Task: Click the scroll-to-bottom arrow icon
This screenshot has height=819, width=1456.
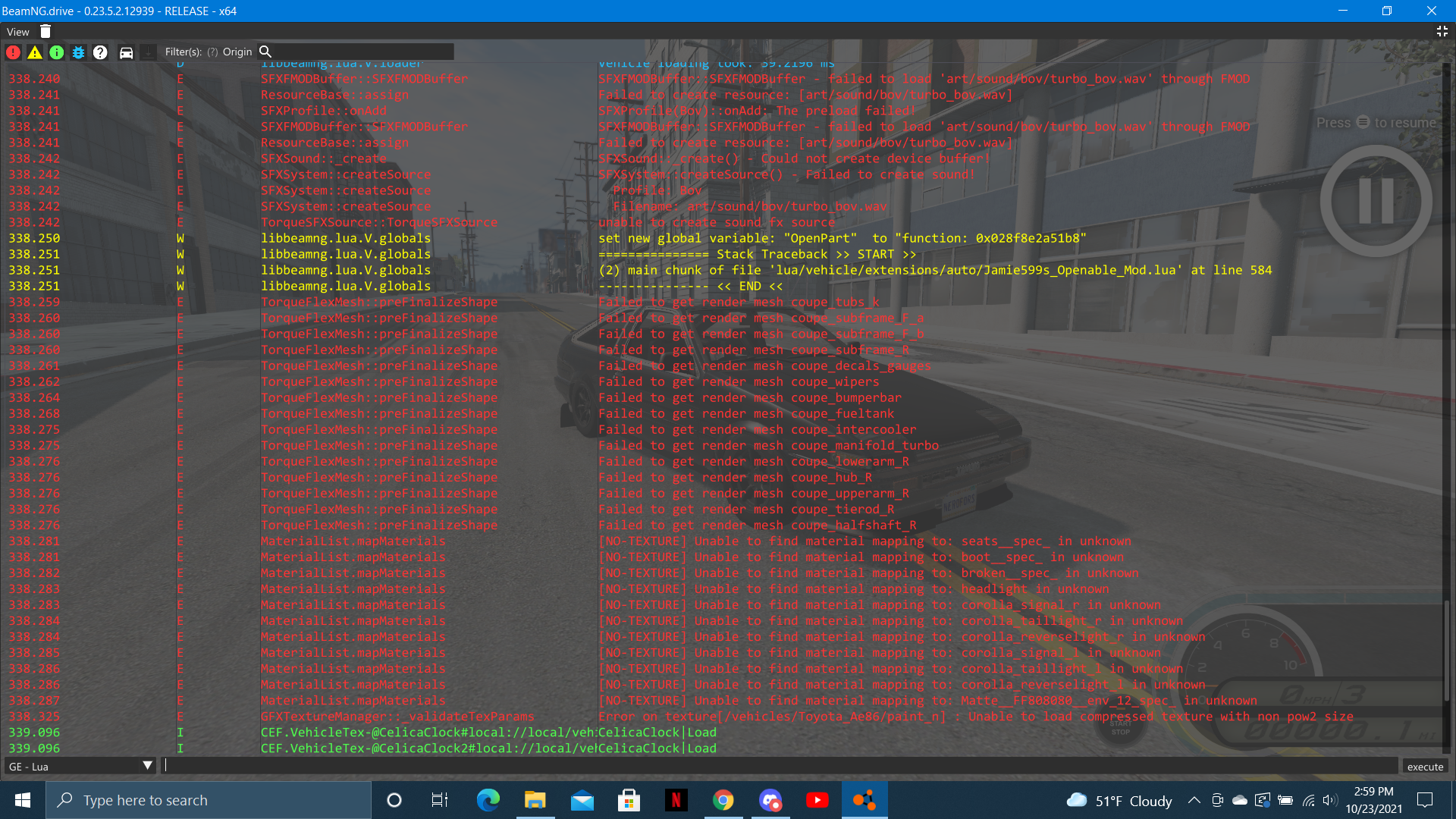Action: coord(149,52)
